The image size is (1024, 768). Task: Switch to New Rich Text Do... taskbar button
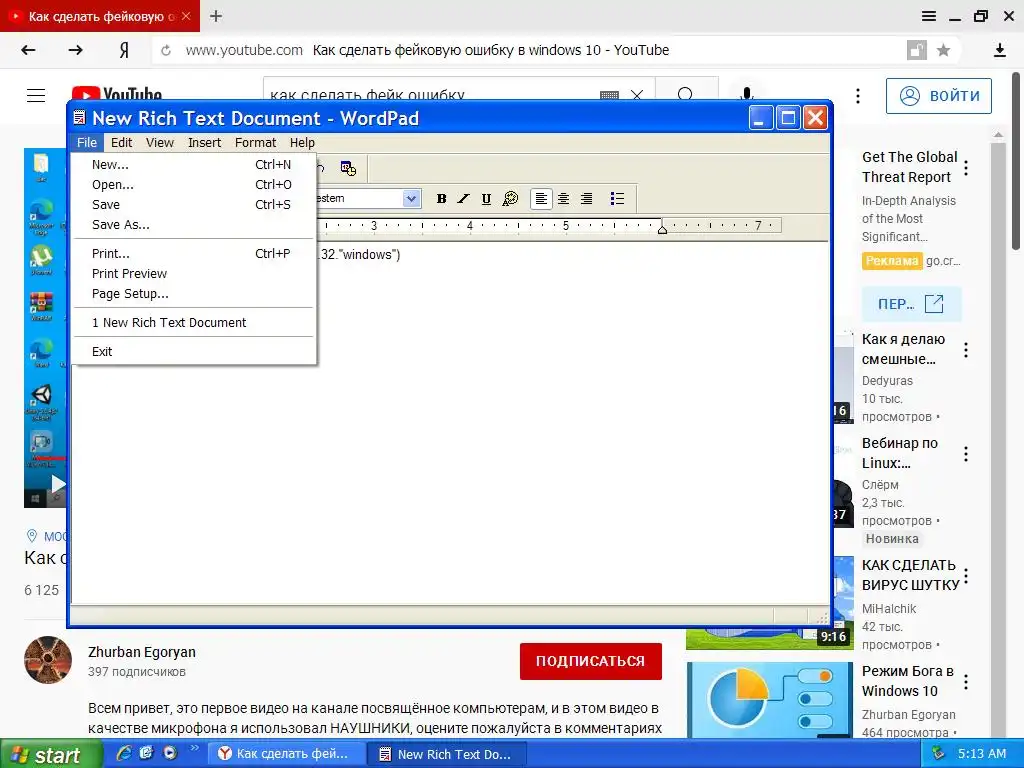point(447,754)
